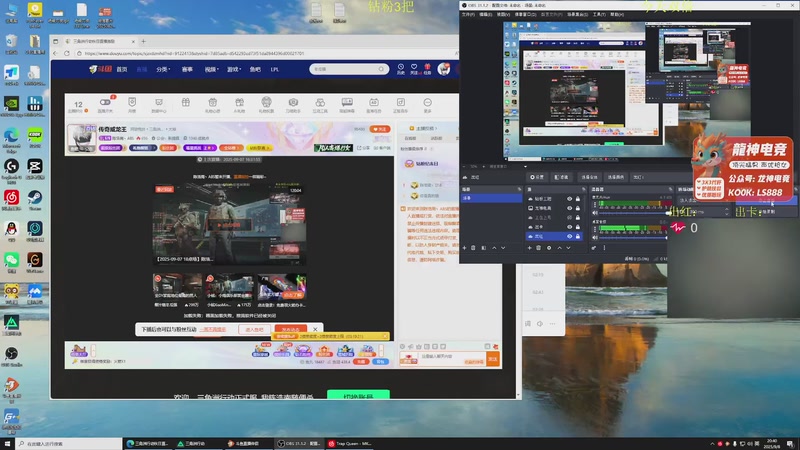The width and height of the screenshot is (800, 450).
Task: Open OBS audio mixer kebab menu
Action: (x=605, y=248)
